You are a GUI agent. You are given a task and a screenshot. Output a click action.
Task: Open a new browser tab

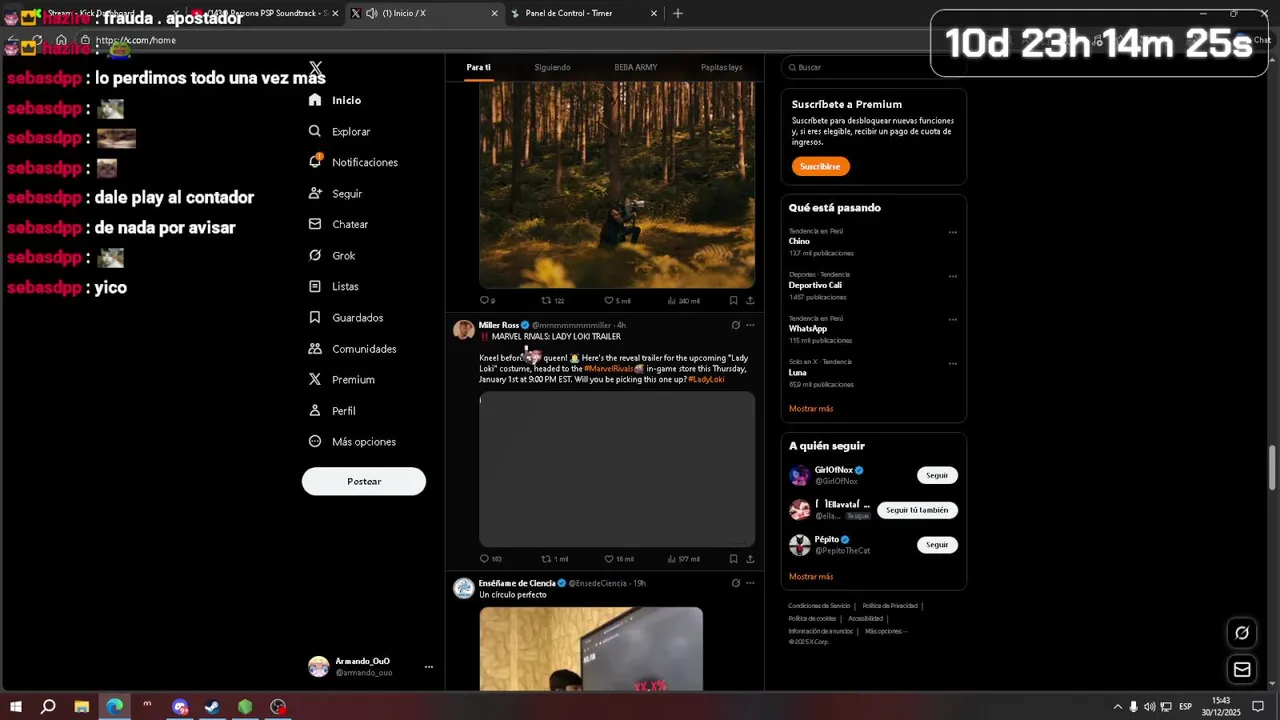[x=678, y=13]
